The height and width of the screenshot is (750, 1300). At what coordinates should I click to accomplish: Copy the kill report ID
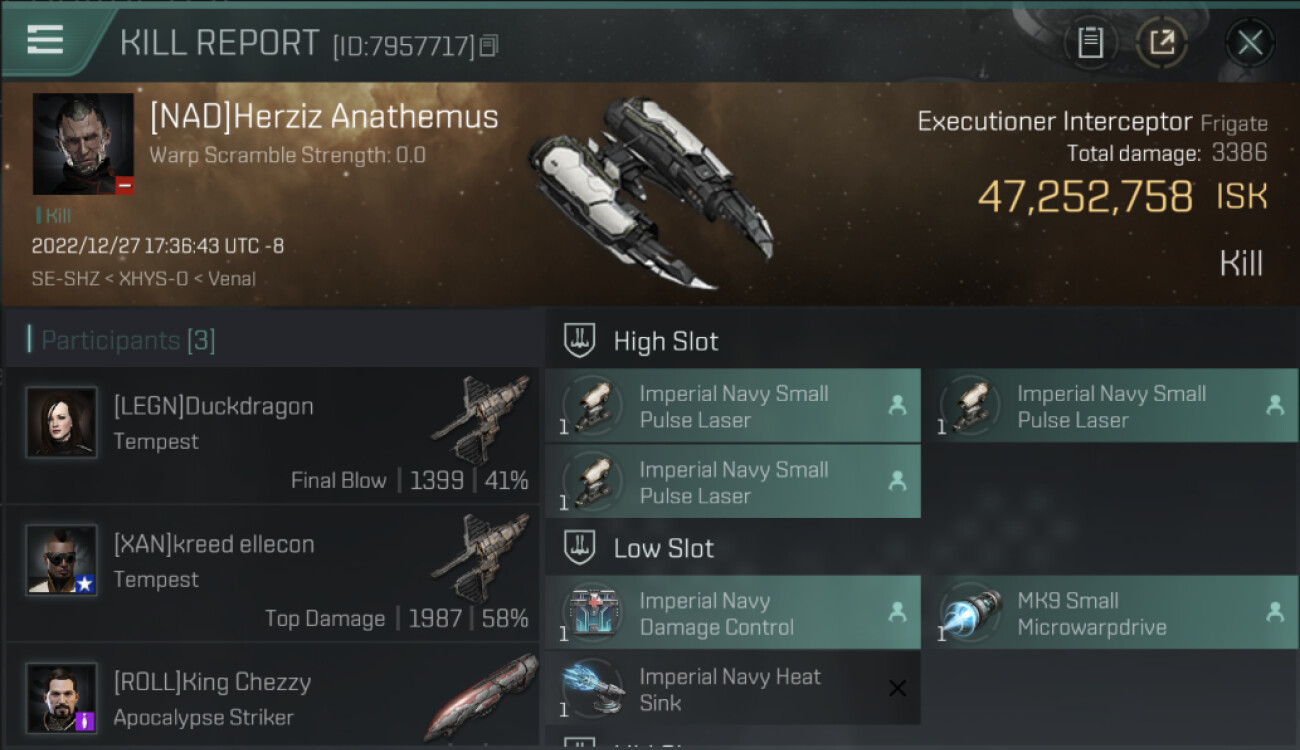pos(489,46)
